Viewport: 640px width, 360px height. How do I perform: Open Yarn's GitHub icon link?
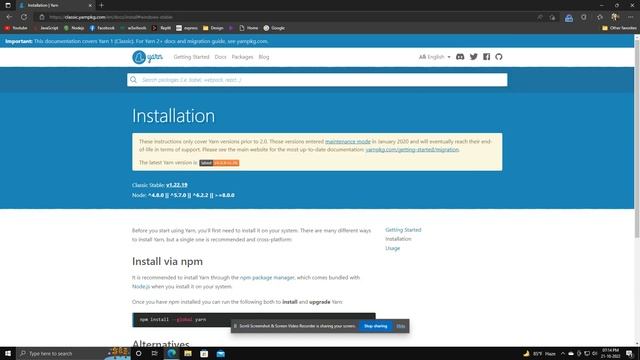[499, 57]
